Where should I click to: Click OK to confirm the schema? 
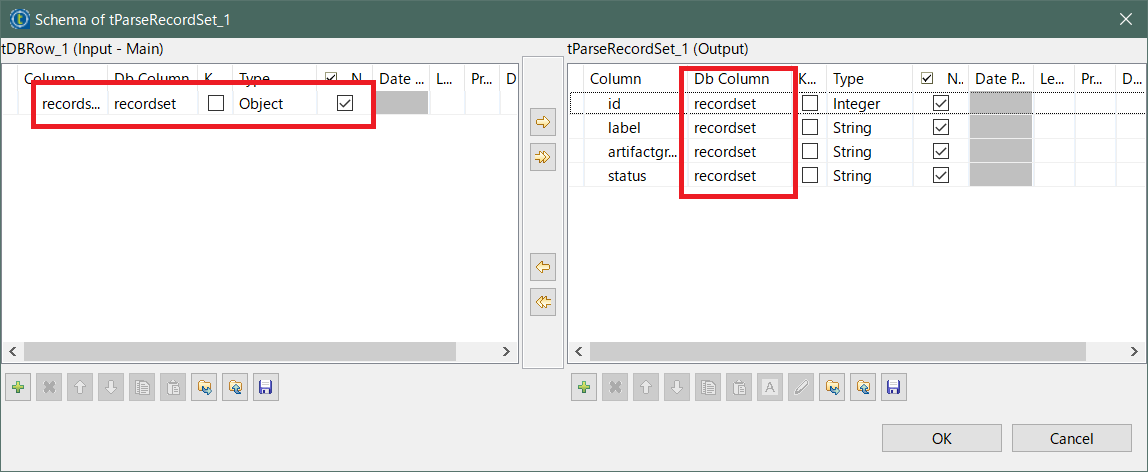(941, 438)
